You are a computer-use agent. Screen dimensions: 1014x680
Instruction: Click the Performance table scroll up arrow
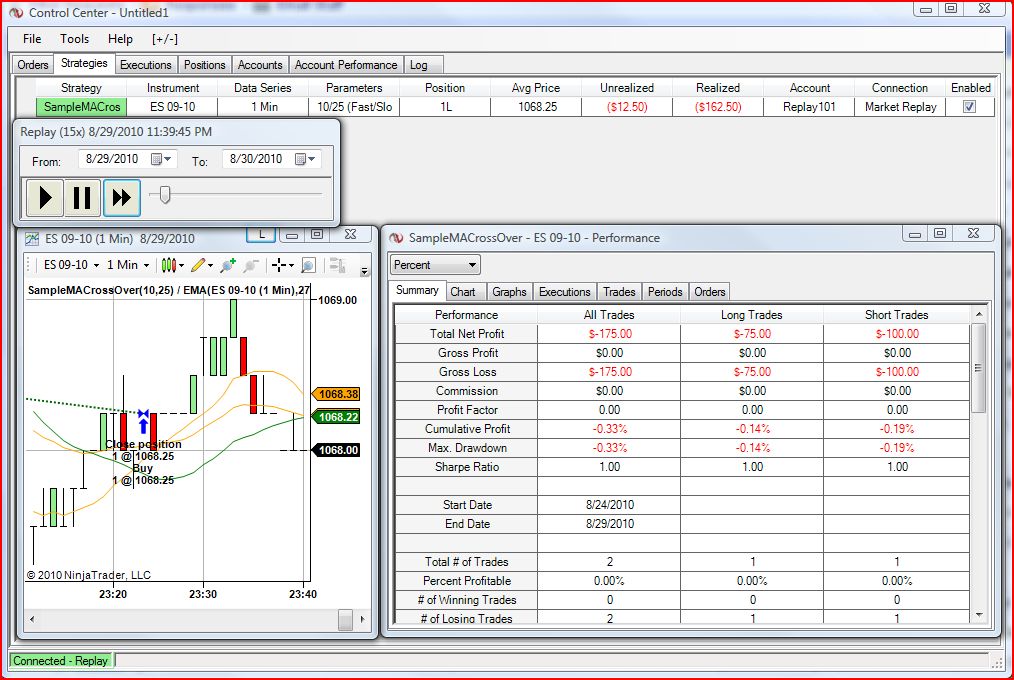point(978,314)
